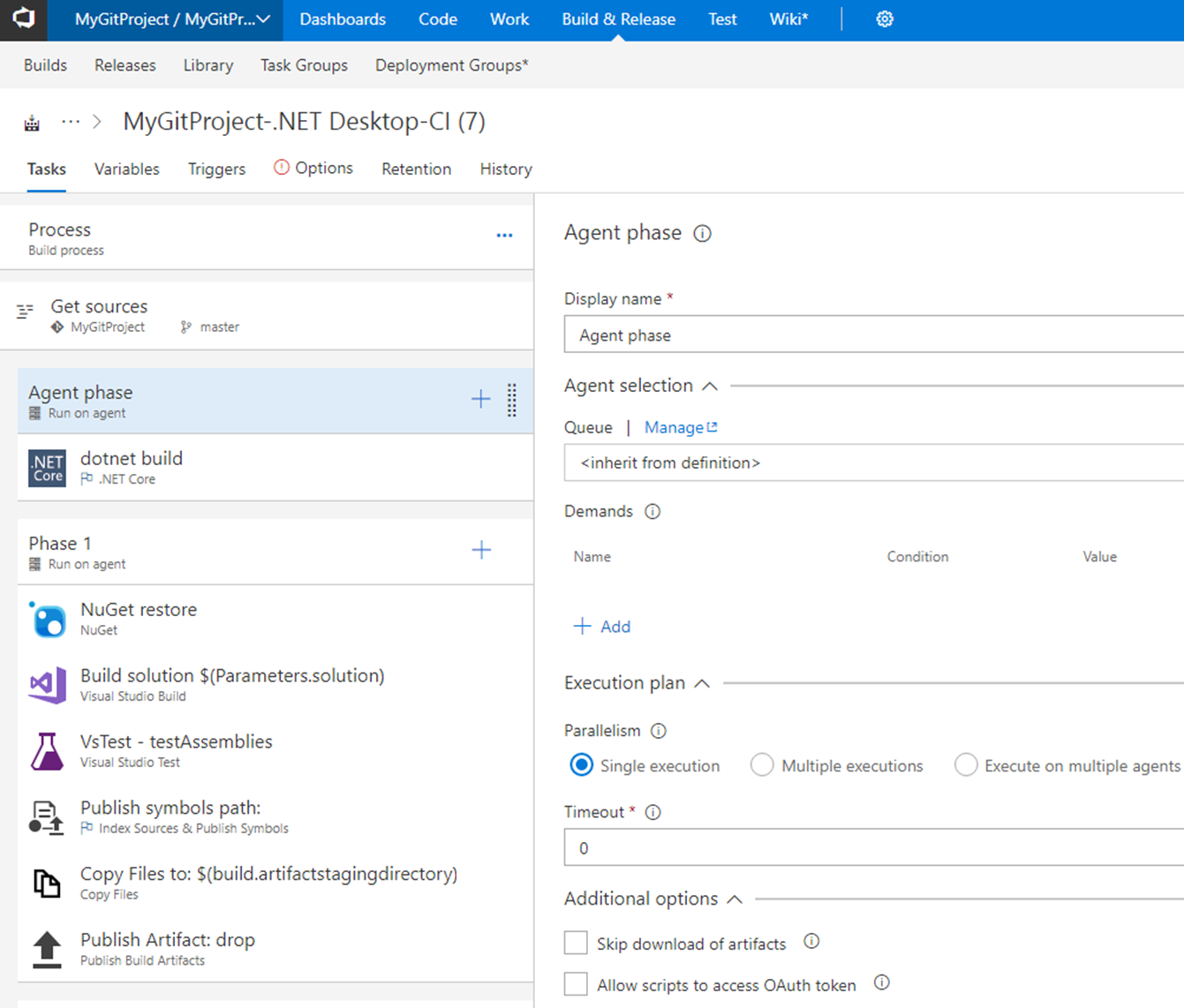Viewport: 1184px width, 1008px height.
Task: Show Demands info tooltip
Action: click(x=652, y=512)
